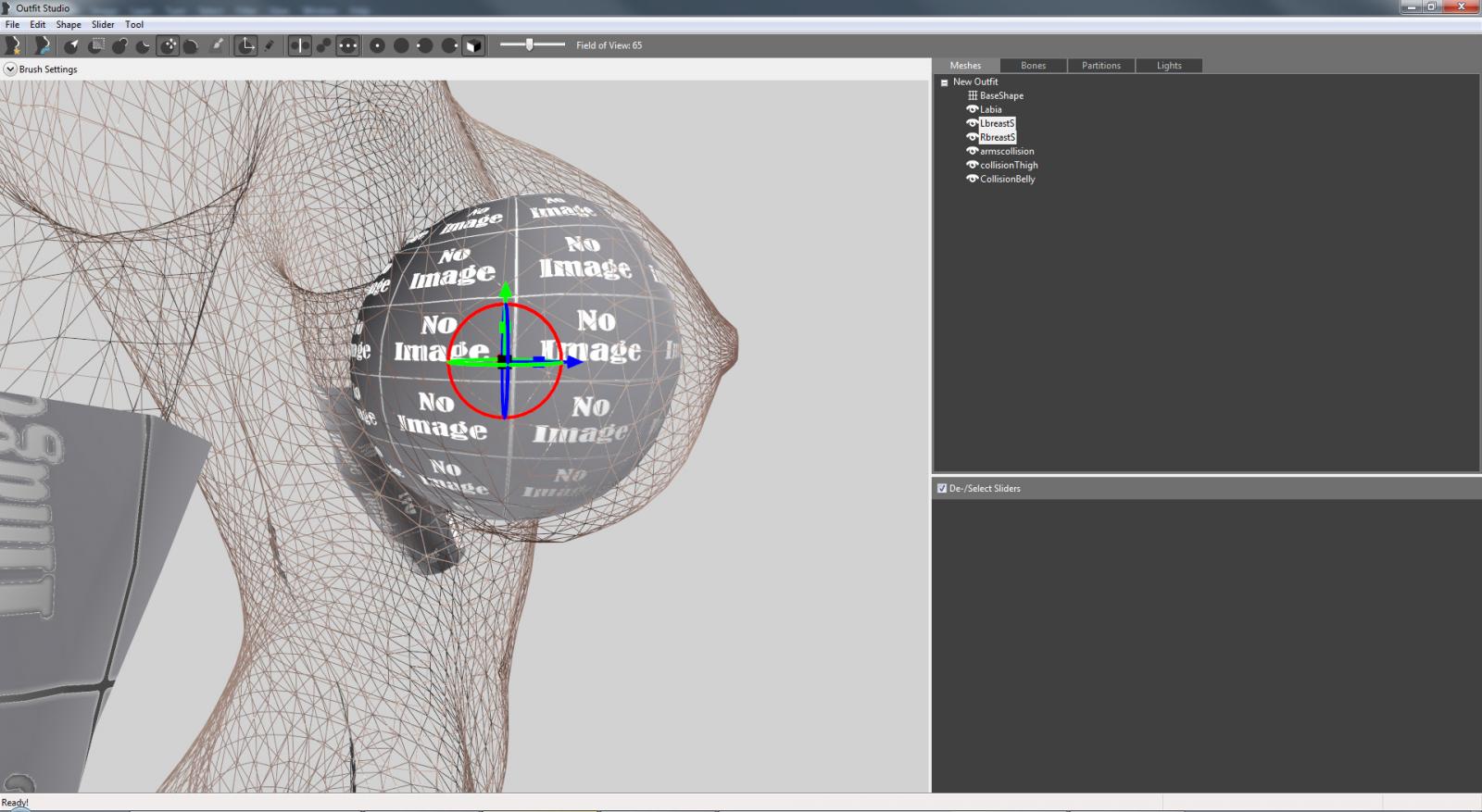Select the Inflate brush tool
The width and height of the screenshot is (1482, 812).
click(119, 45)
